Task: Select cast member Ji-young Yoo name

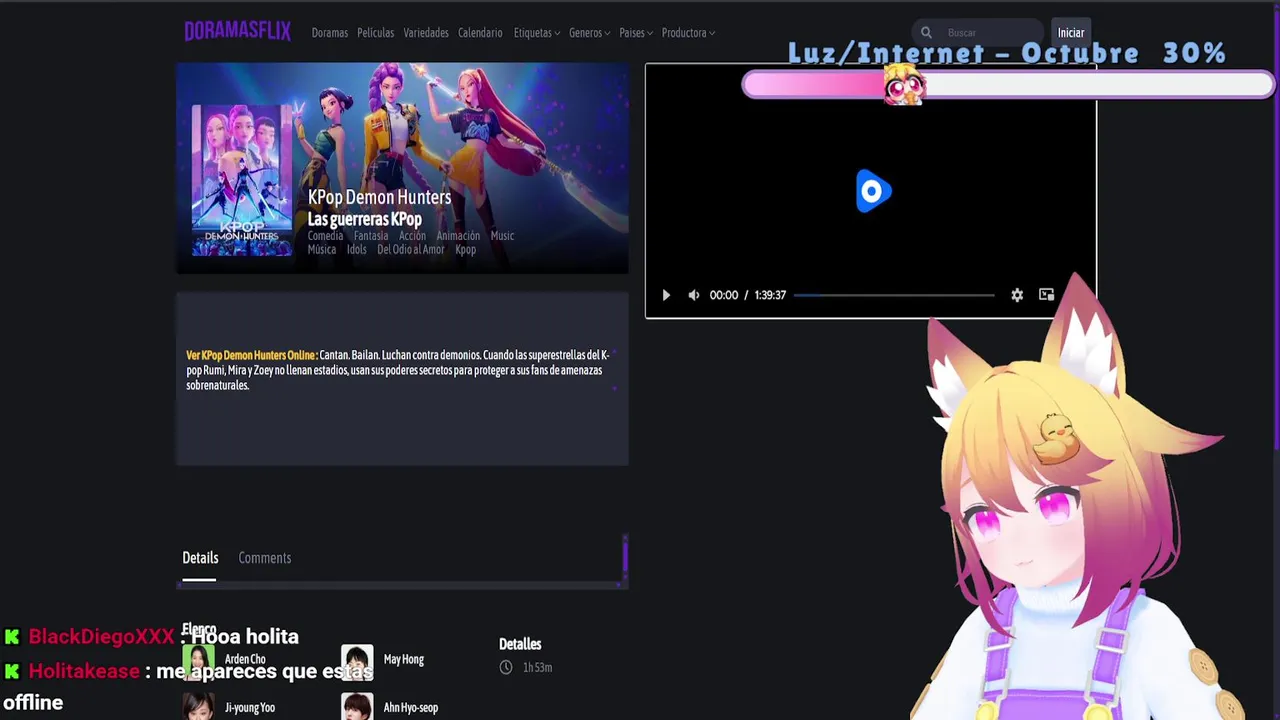Action: click(250, 708)
